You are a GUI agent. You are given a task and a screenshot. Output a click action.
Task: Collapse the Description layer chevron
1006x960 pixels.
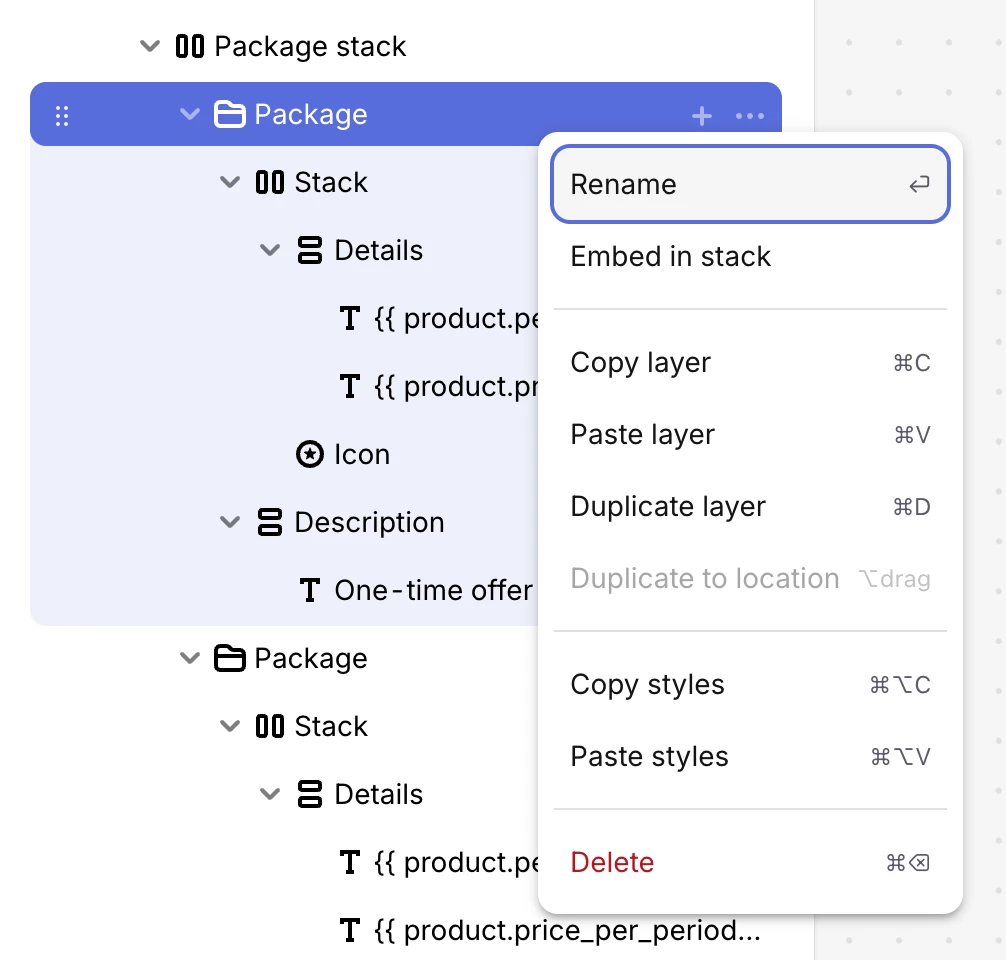click(230, 522)
